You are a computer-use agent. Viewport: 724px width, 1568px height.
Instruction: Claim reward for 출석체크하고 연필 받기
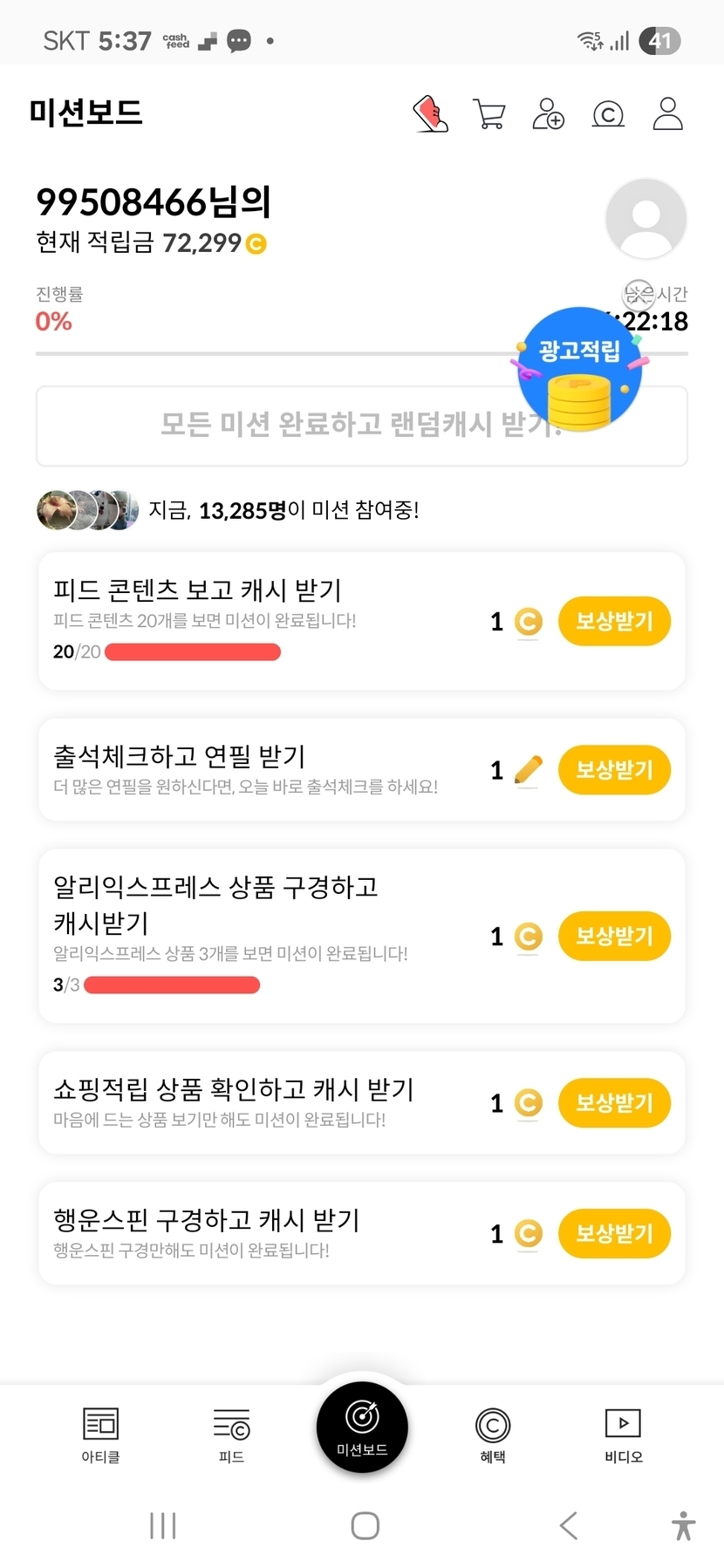614,770
